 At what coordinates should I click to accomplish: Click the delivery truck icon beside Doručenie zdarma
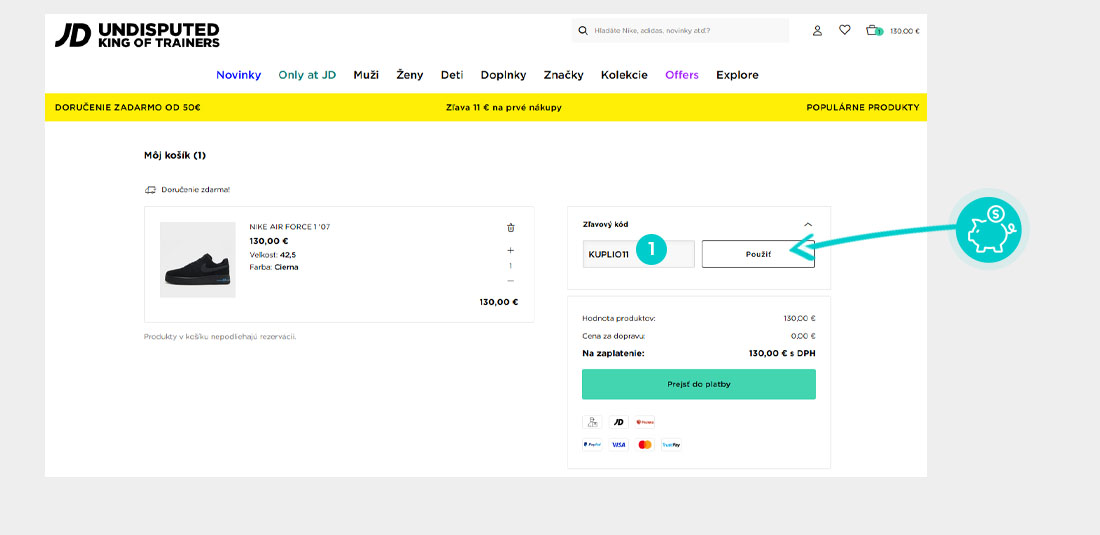click(150, 190)
